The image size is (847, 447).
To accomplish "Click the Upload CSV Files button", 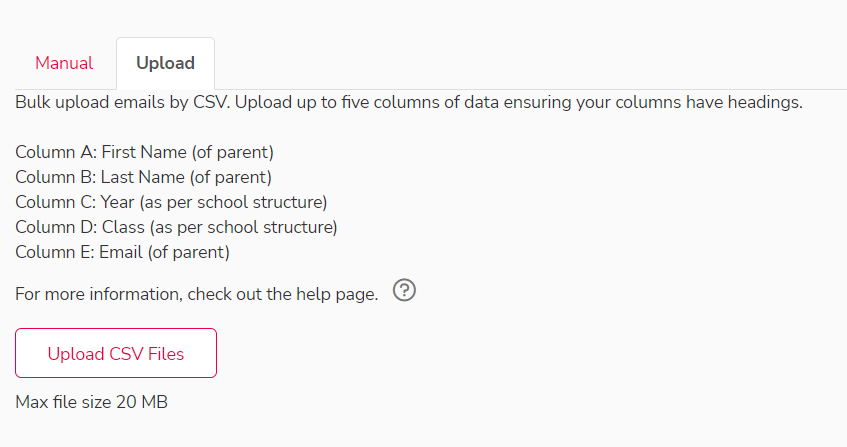I will click(116, 353).
